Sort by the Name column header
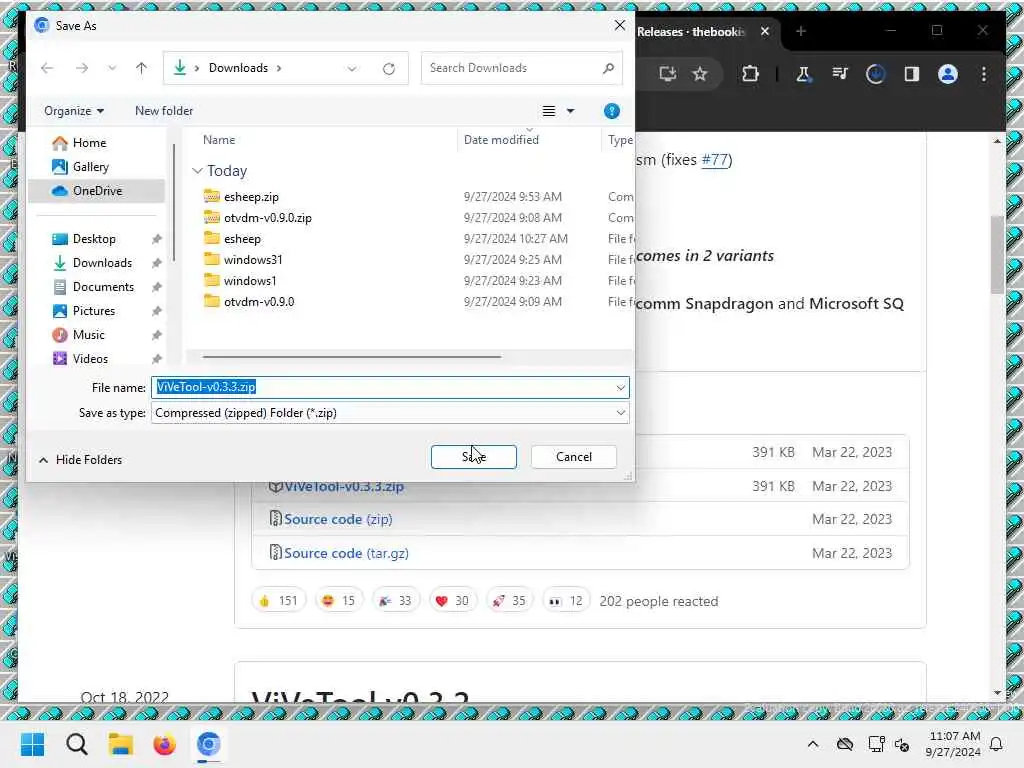The width and height of the screenshot is (1024, 768). (x=219, y=140)
